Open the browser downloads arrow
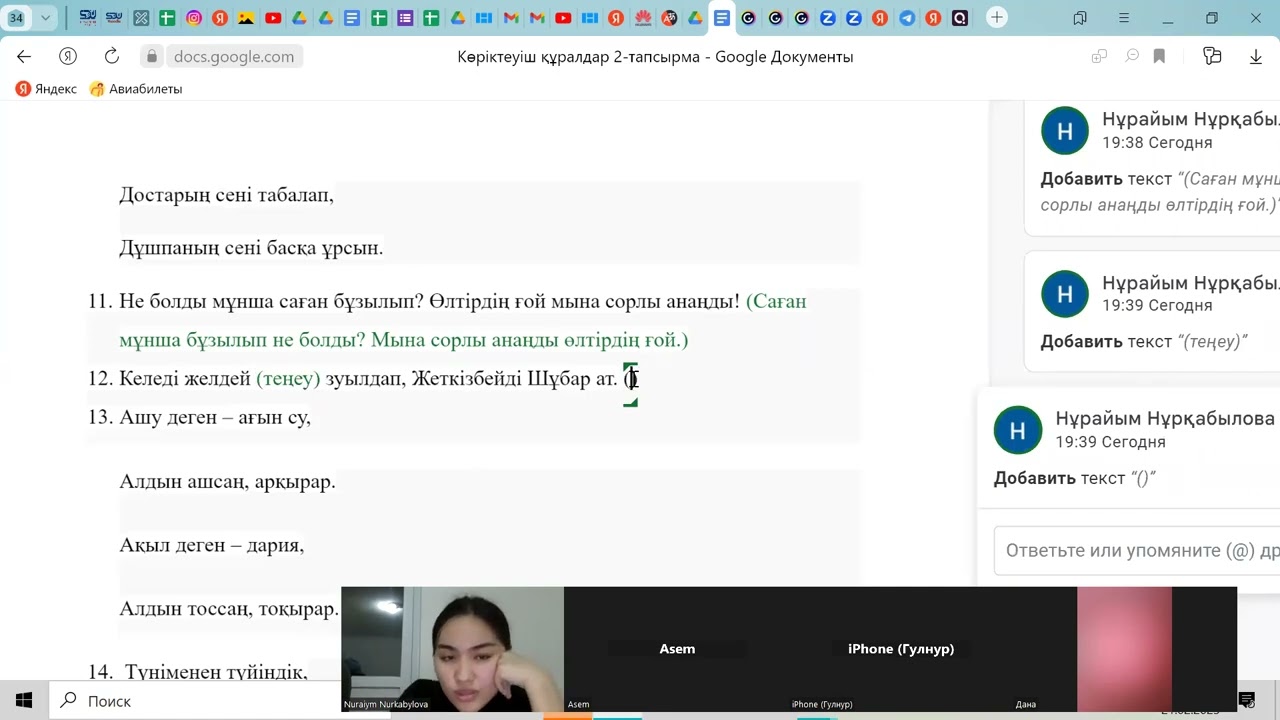Image resolution: width=1280 pixels, height=720 pixels. 1256,57
